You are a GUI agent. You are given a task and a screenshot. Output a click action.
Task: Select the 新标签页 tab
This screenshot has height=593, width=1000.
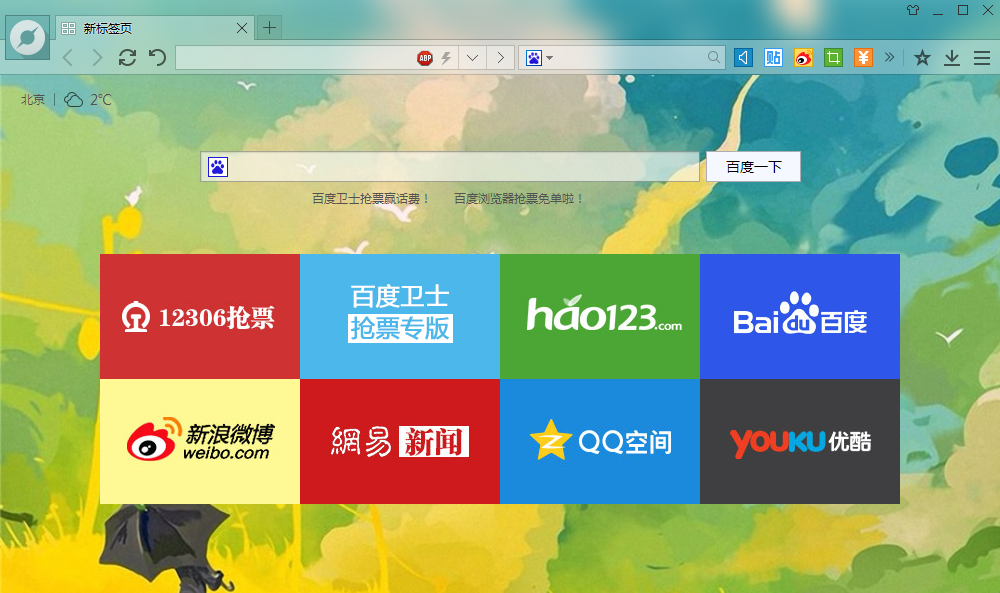[155, 28]
